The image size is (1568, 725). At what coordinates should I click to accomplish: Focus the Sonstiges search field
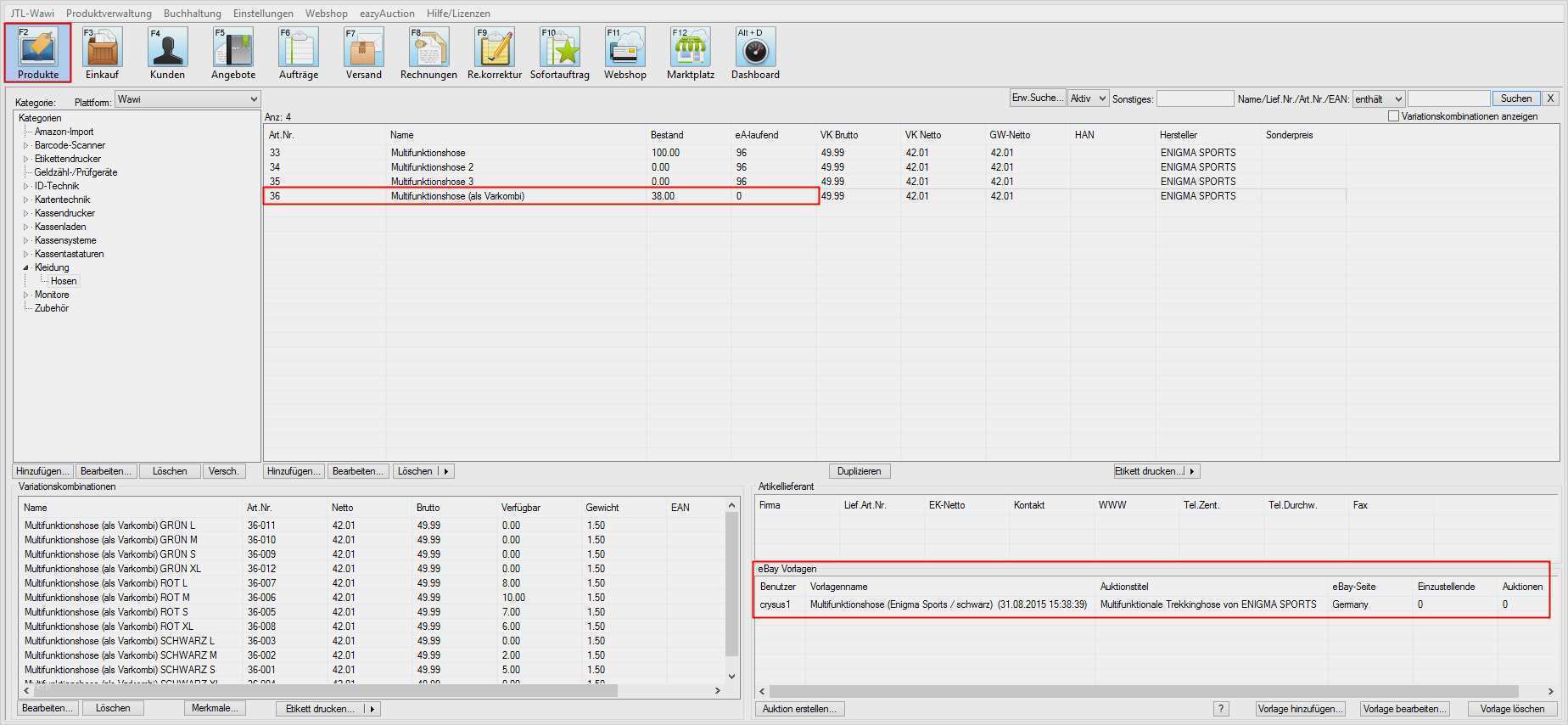coord(1195,98)
